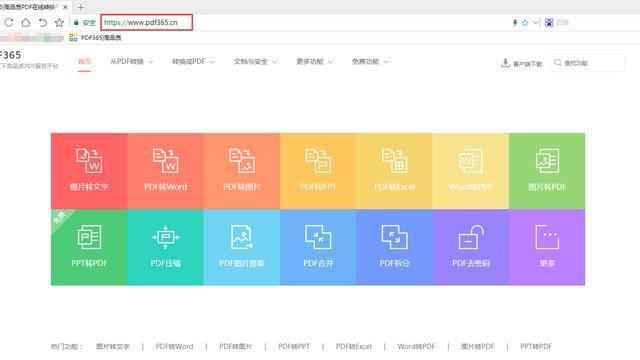Click the magnifier icon in site search

[x=558, y=62]
